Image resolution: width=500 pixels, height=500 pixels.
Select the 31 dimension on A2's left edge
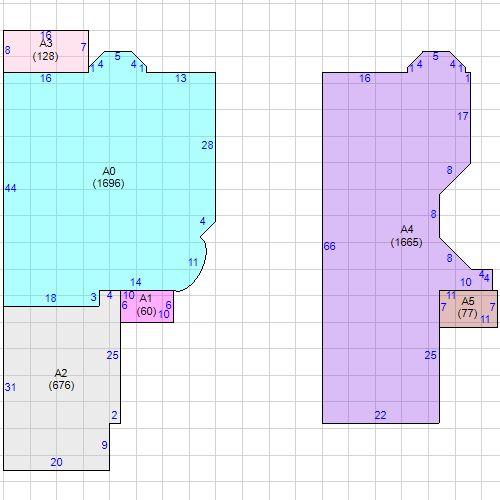10,387
